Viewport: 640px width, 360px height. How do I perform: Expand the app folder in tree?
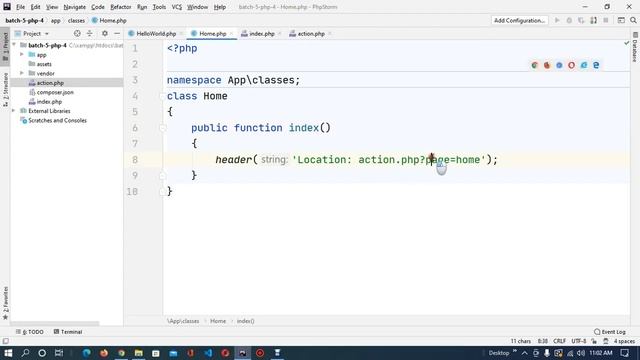(22, 54)
